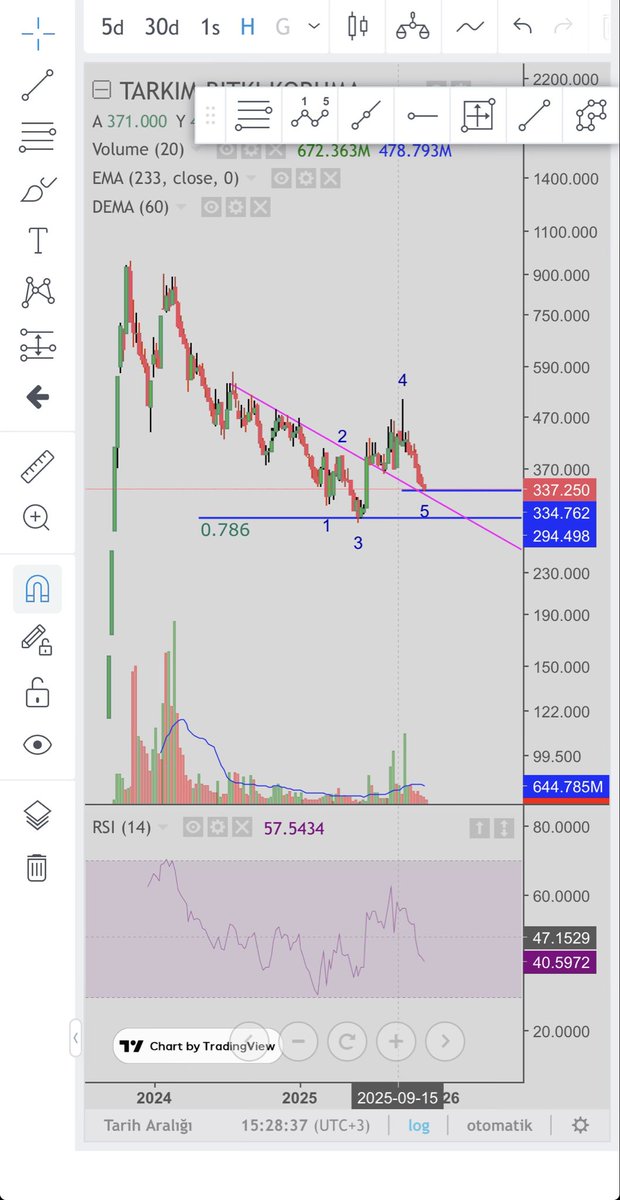Open the Fibonacci tools in left sidebar

[x=37, y=137]
